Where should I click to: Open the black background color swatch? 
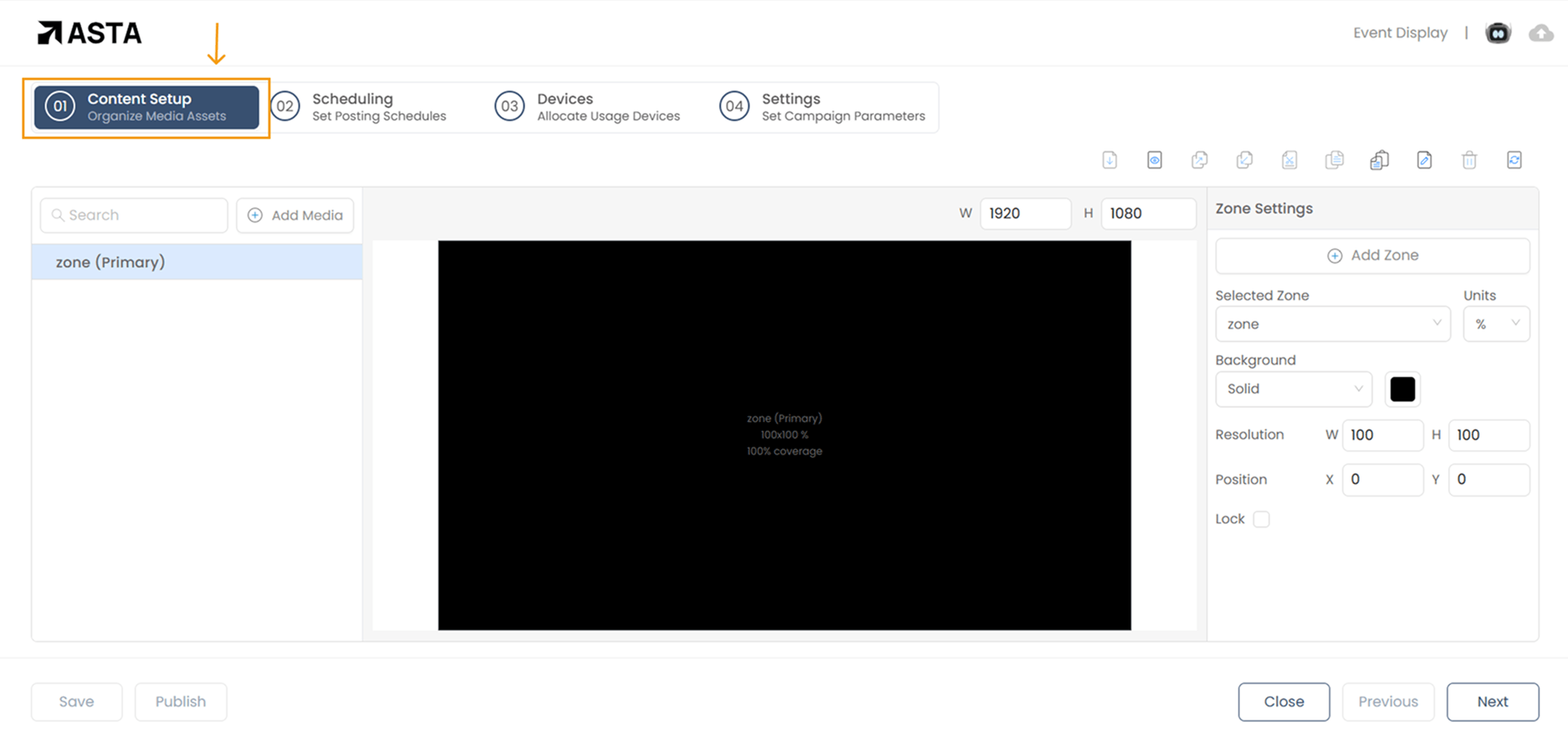point(1402,389)
